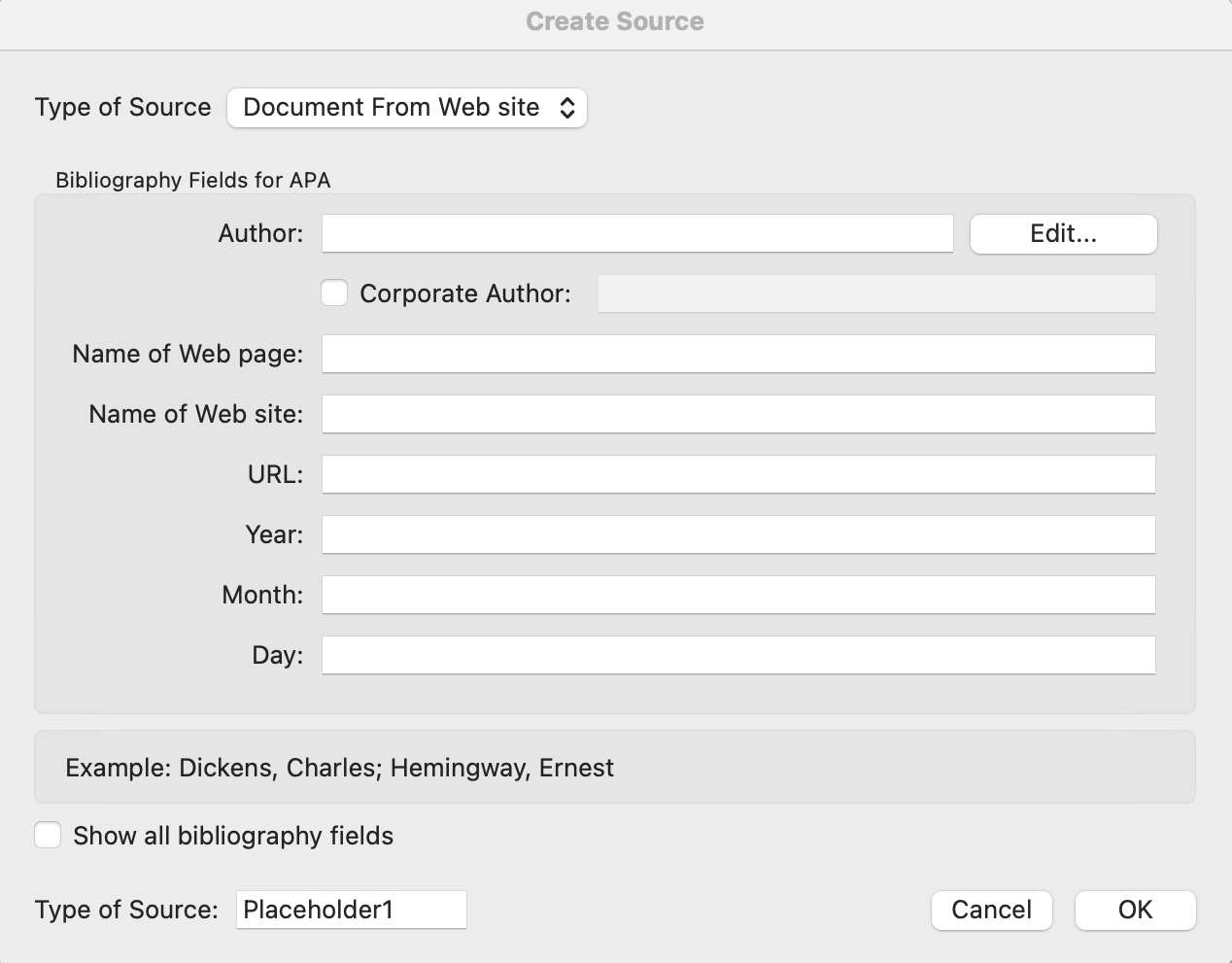Toggle Show all bibliography fields checkbox
This screenshot has width=1232, height=963.
(x=48, y=835)
